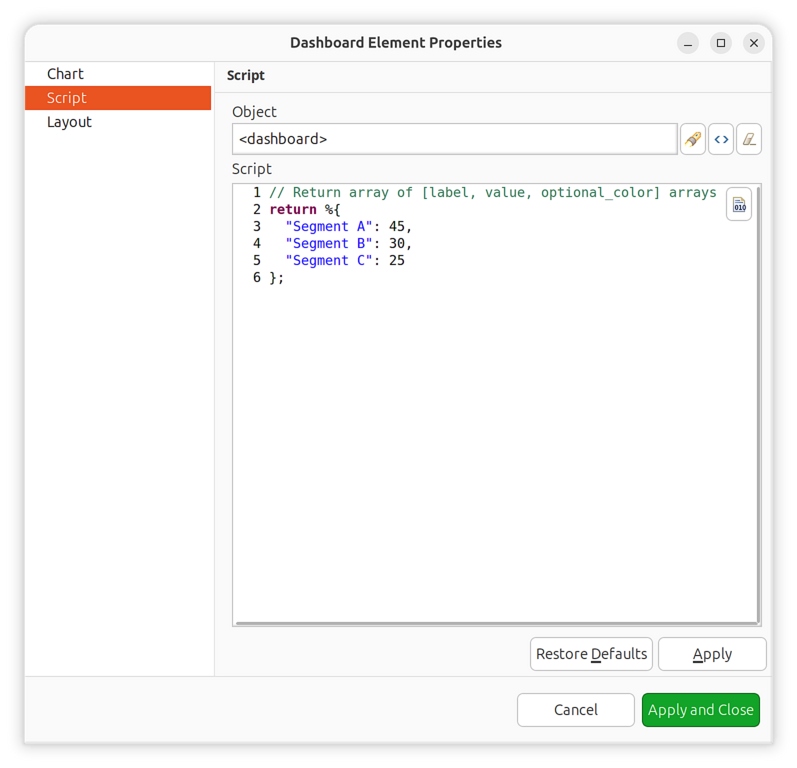Click the angle-brackets context object icon
The height and width of the screenshot is (768, 797).
click(x=721, y=139)
